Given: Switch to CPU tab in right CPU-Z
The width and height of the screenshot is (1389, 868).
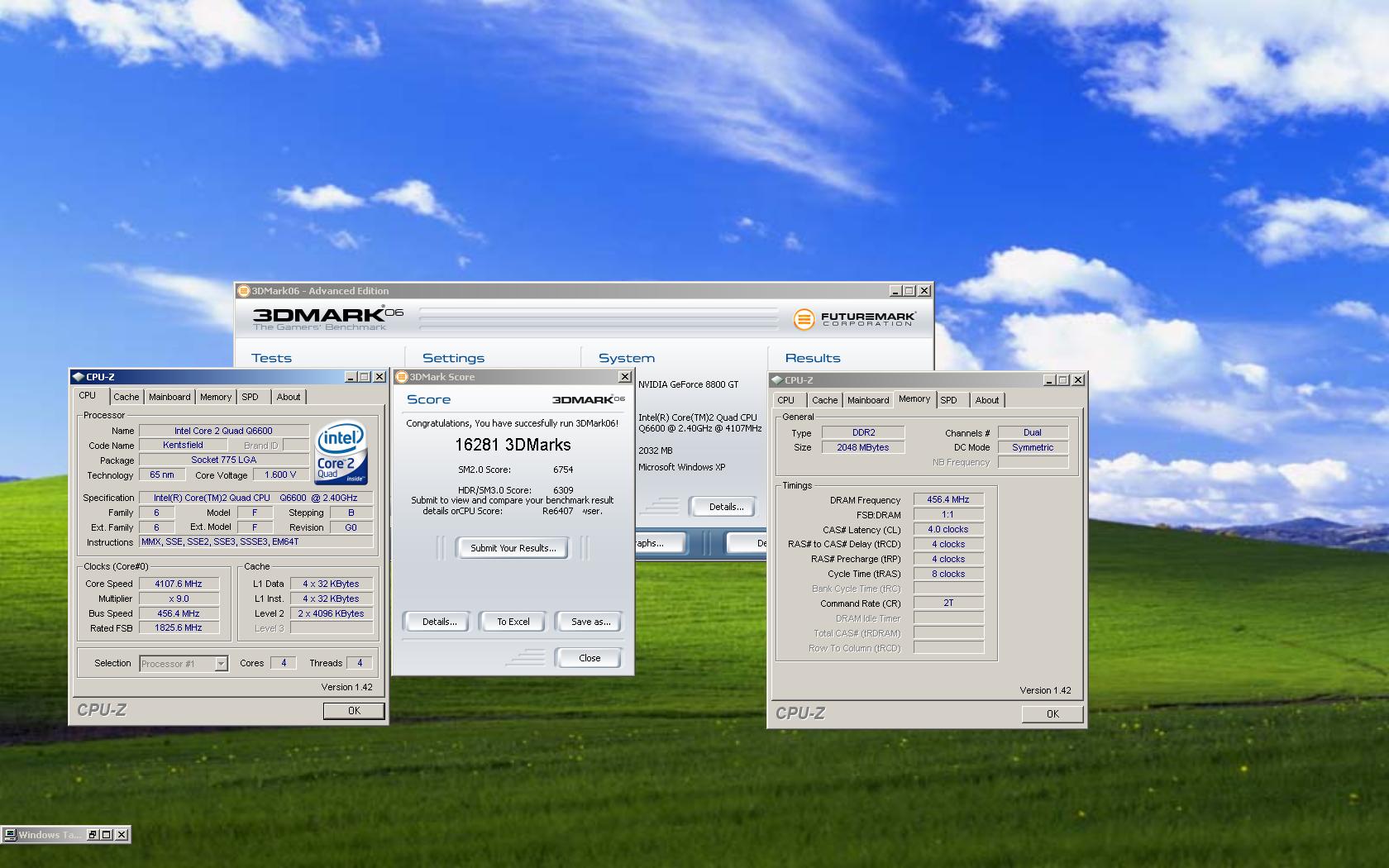Looking at the screenshot, I should pos(786,400).
